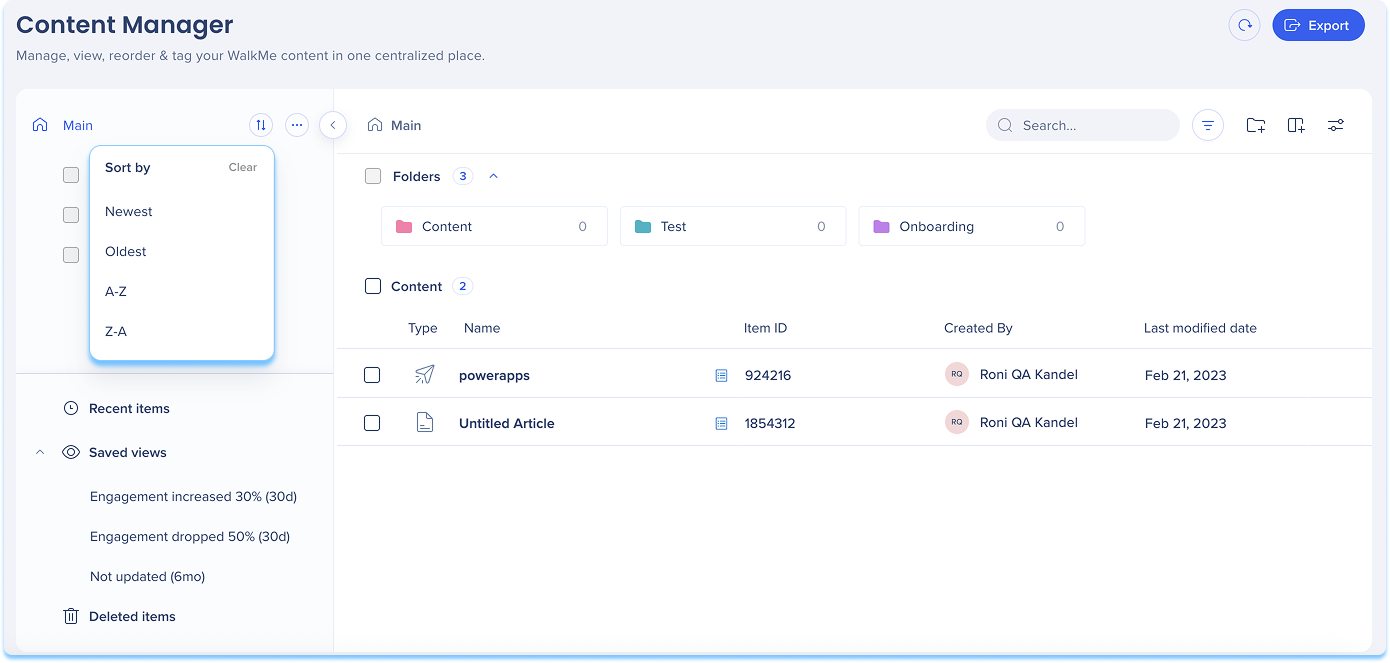Click the Main home icon in sidebar
Screen dimensions: 1390x663
pyautogui.click(x=40, y=125)
